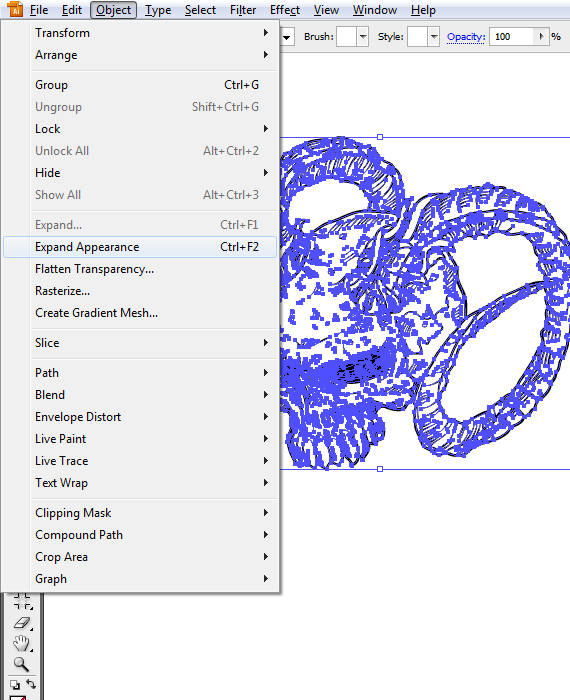Viewport: 570px width, 700px height.
Task: Swap Fill and Stroke arrows icon
Action: (x=31, y=684)
